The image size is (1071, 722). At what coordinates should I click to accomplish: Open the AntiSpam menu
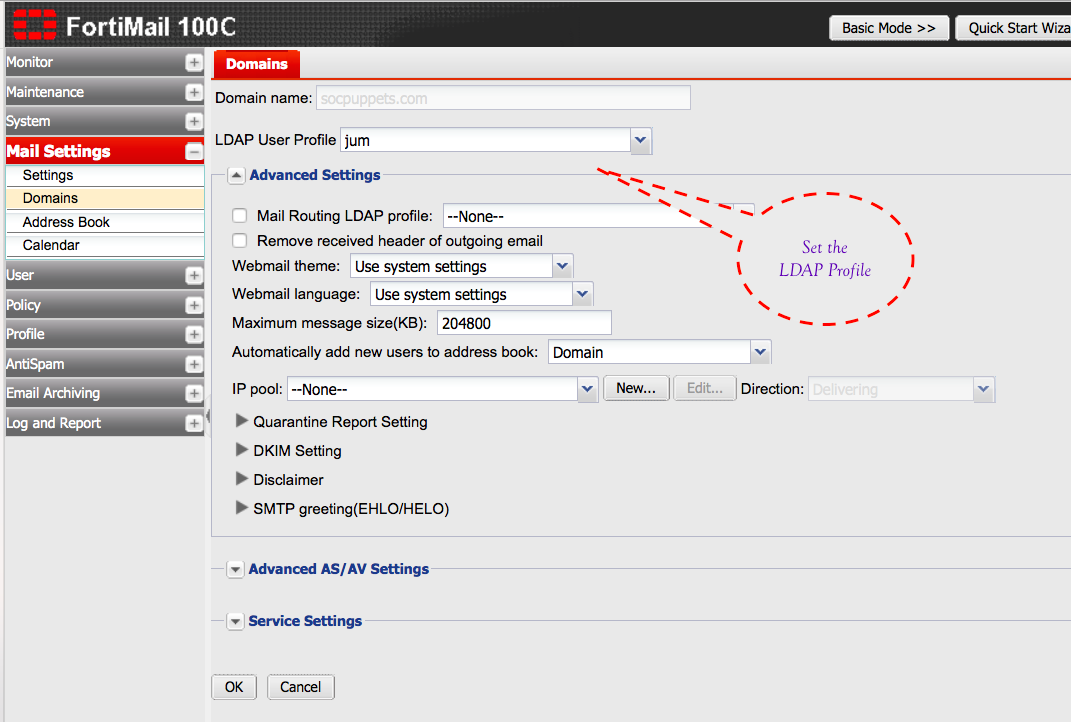105,364
